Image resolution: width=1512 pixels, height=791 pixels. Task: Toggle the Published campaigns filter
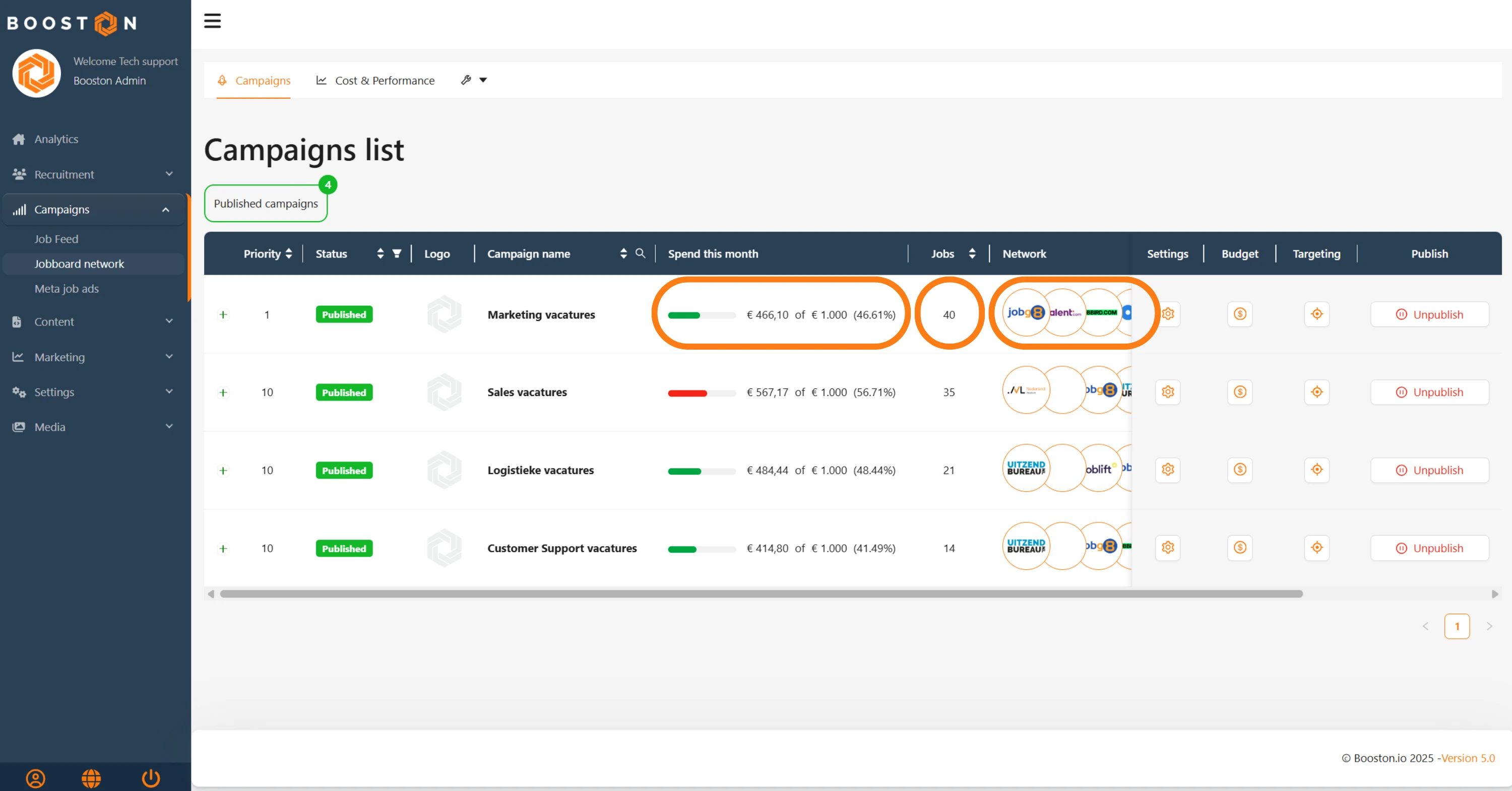click(x=266, y=204)
